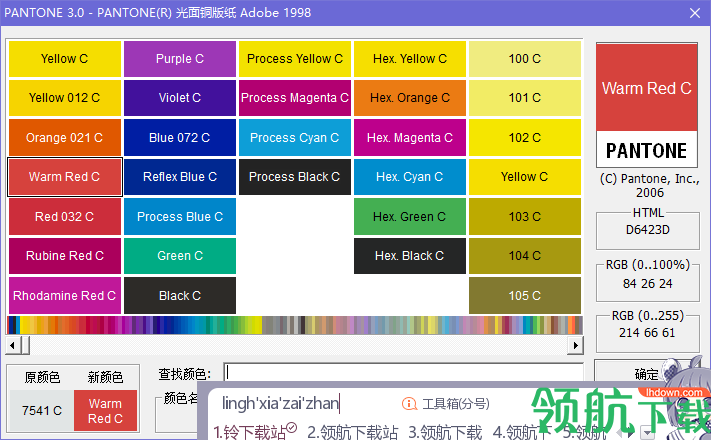Select the Hex. Green C swatch
This screenshot has height=440, width=711.
410,216
